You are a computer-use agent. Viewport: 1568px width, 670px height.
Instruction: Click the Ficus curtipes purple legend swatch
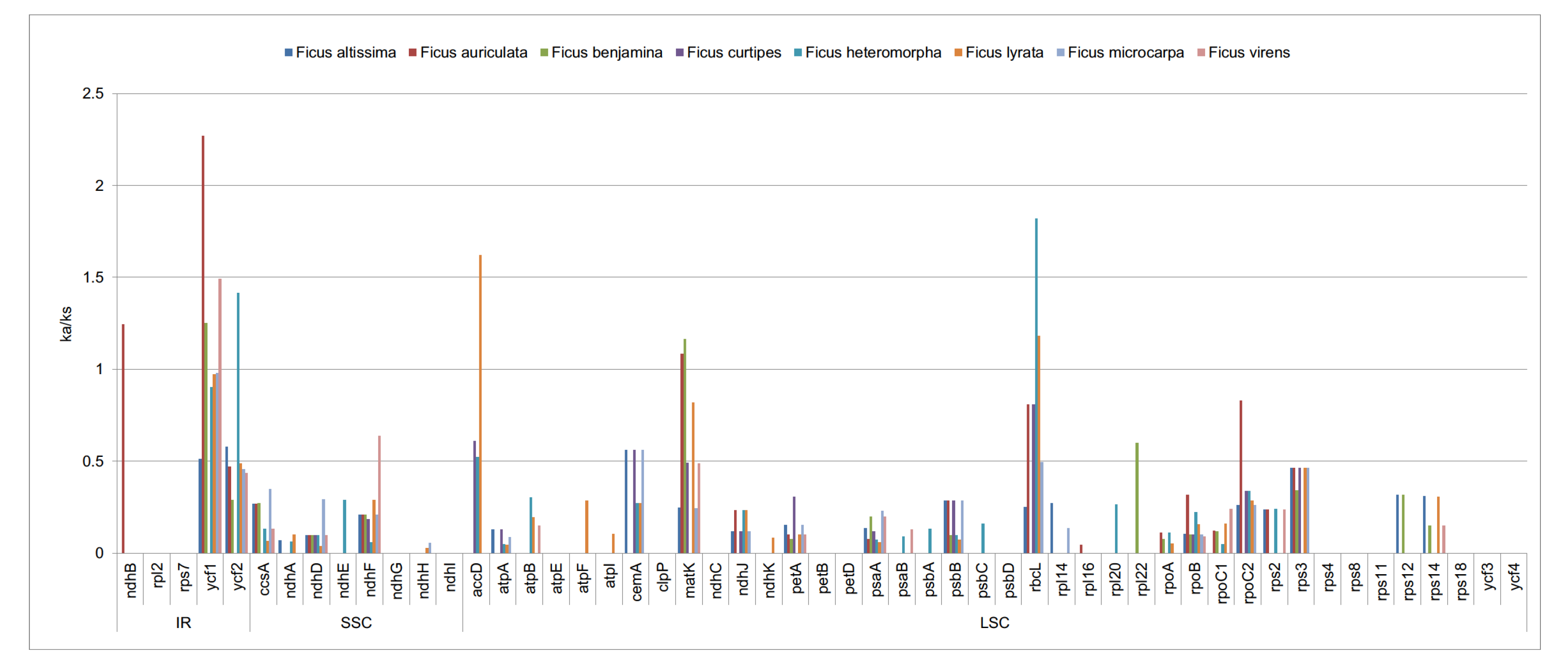tap(679, 53)
